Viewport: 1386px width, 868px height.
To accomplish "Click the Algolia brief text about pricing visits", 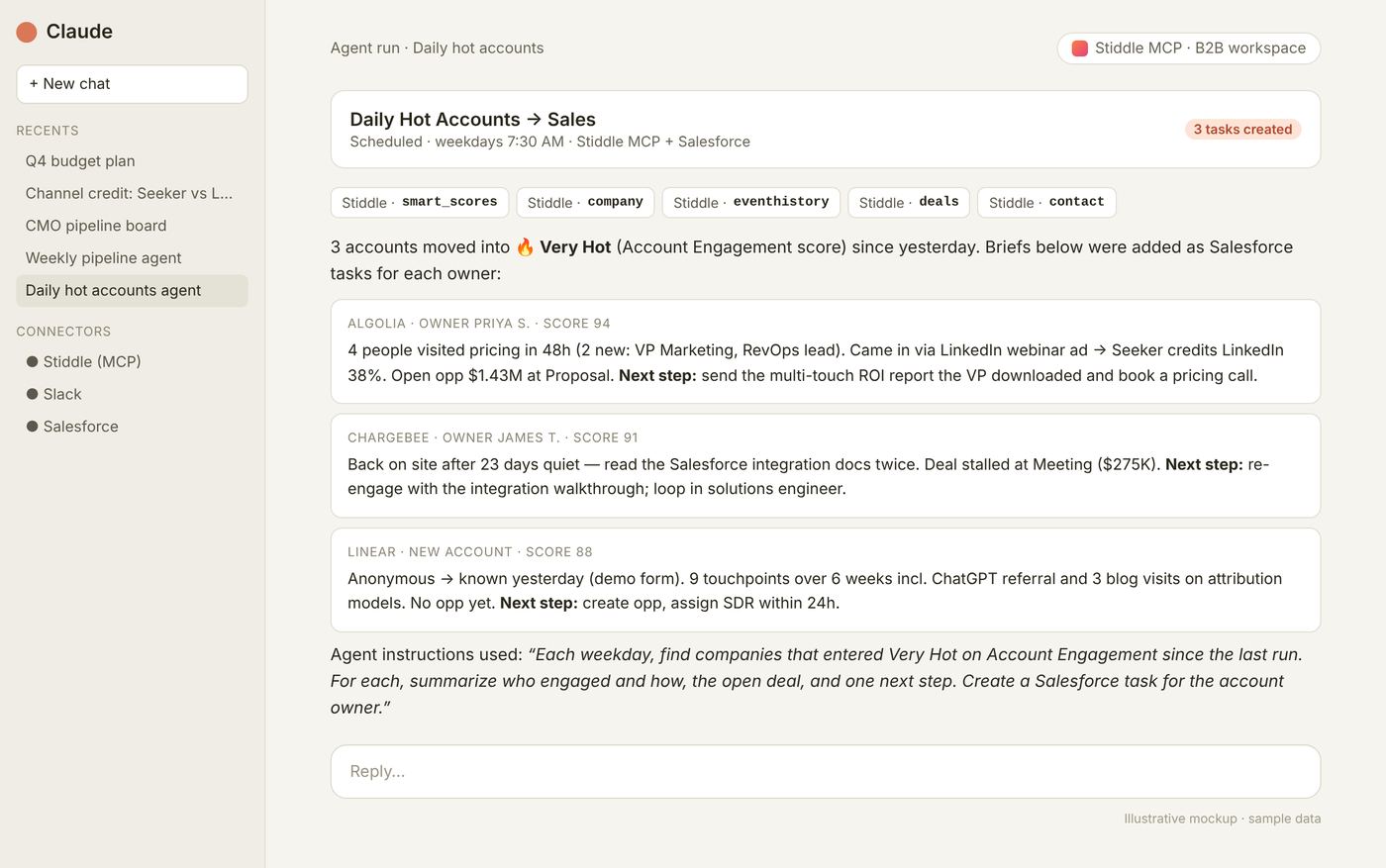I will coord(816,363).
